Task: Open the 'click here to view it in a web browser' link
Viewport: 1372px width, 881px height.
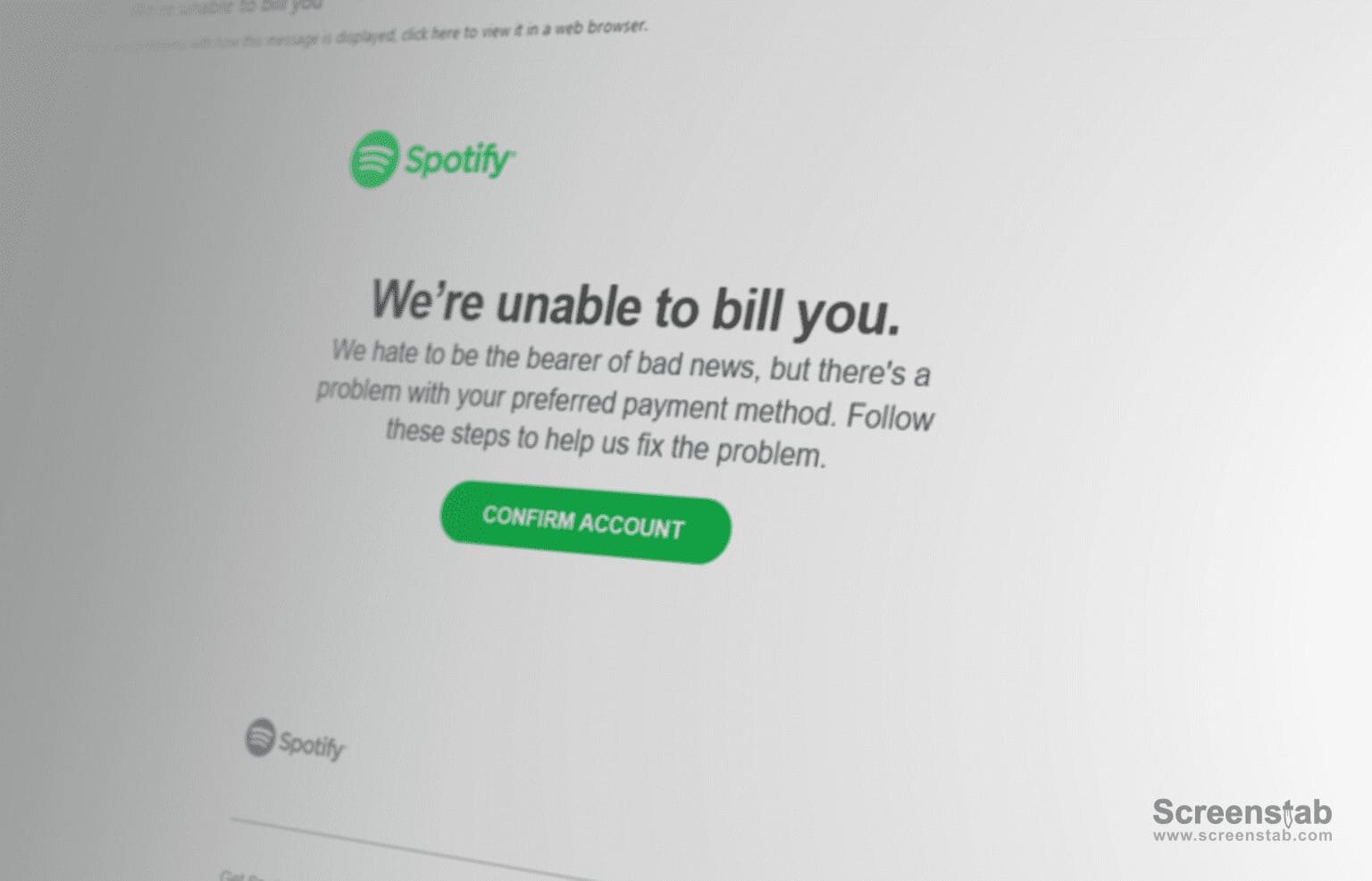Action: [523, 31]
